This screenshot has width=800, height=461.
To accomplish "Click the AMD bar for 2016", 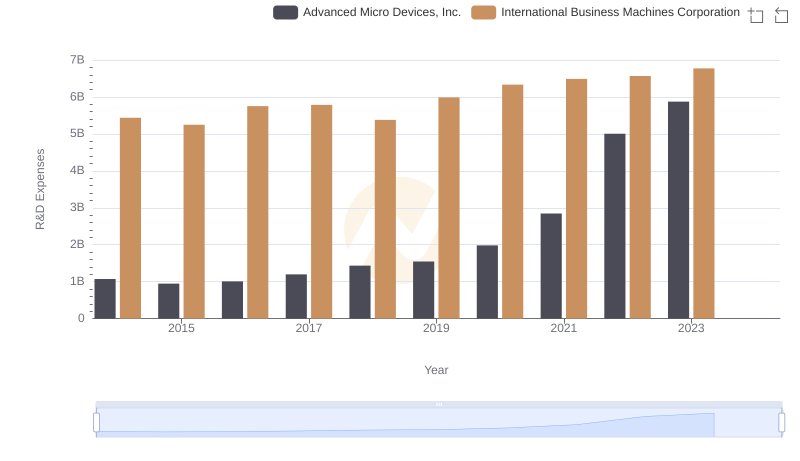I will pos(233,300).
